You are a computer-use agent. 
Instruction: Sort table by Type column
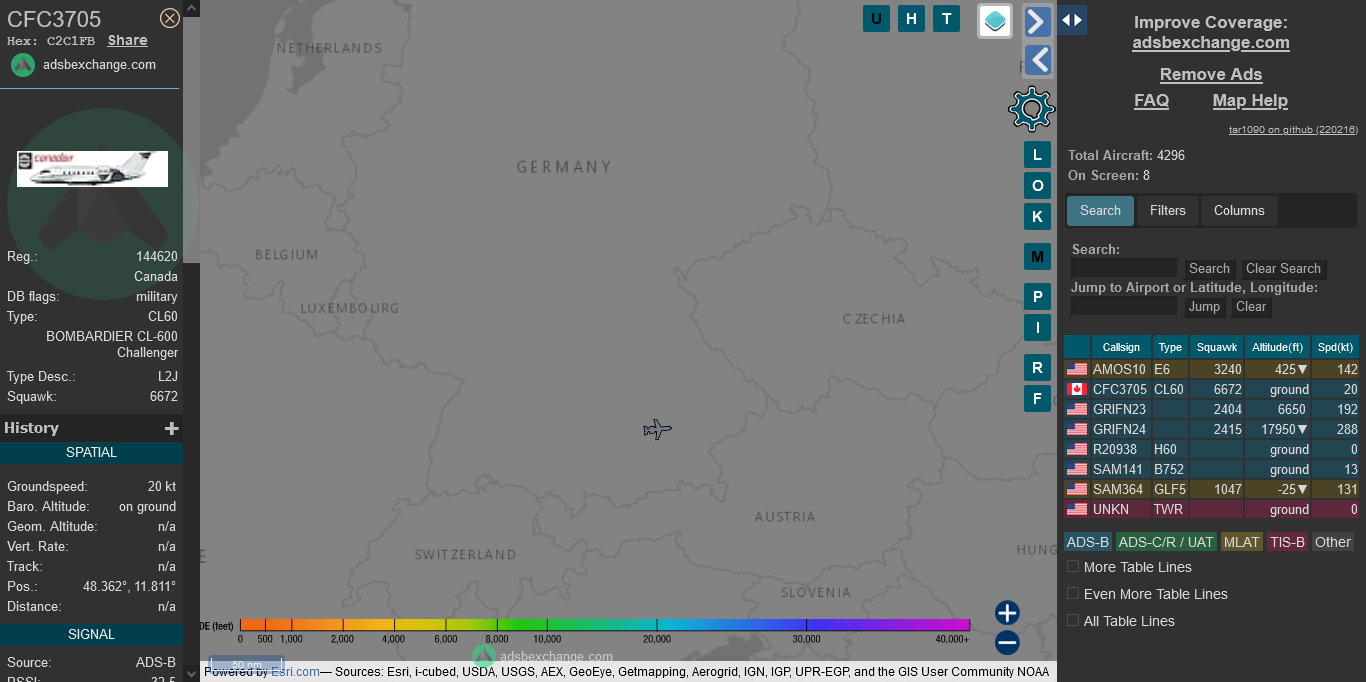point(1170,347)
